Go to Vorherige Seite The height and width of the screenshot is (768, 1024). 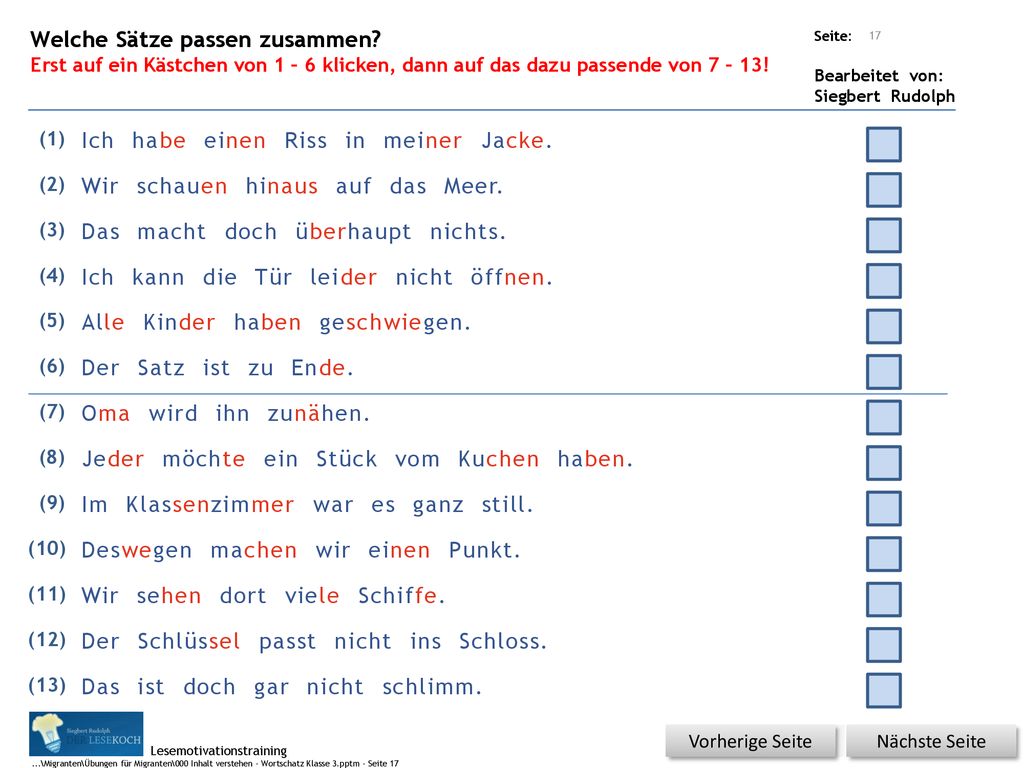pos(750,742)
